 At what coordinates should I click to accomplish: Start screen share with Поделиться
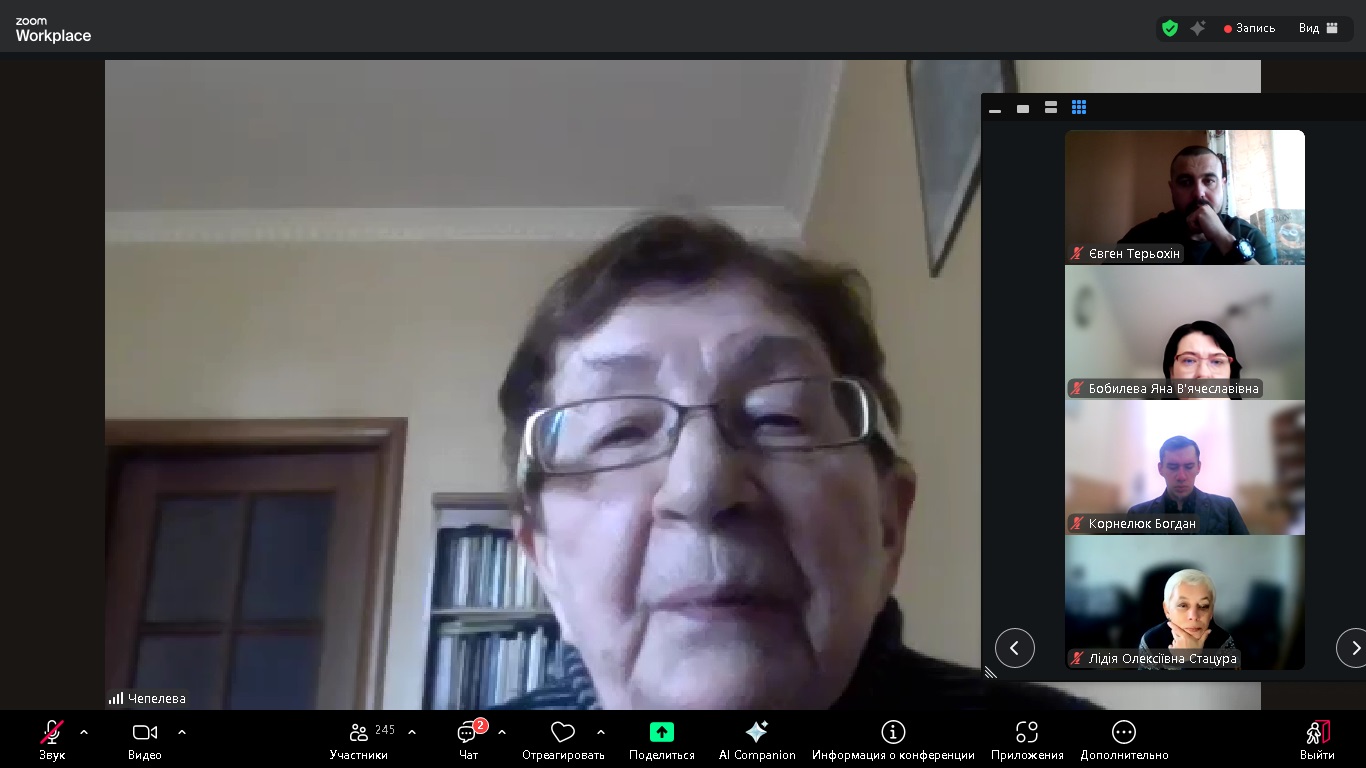661,738
